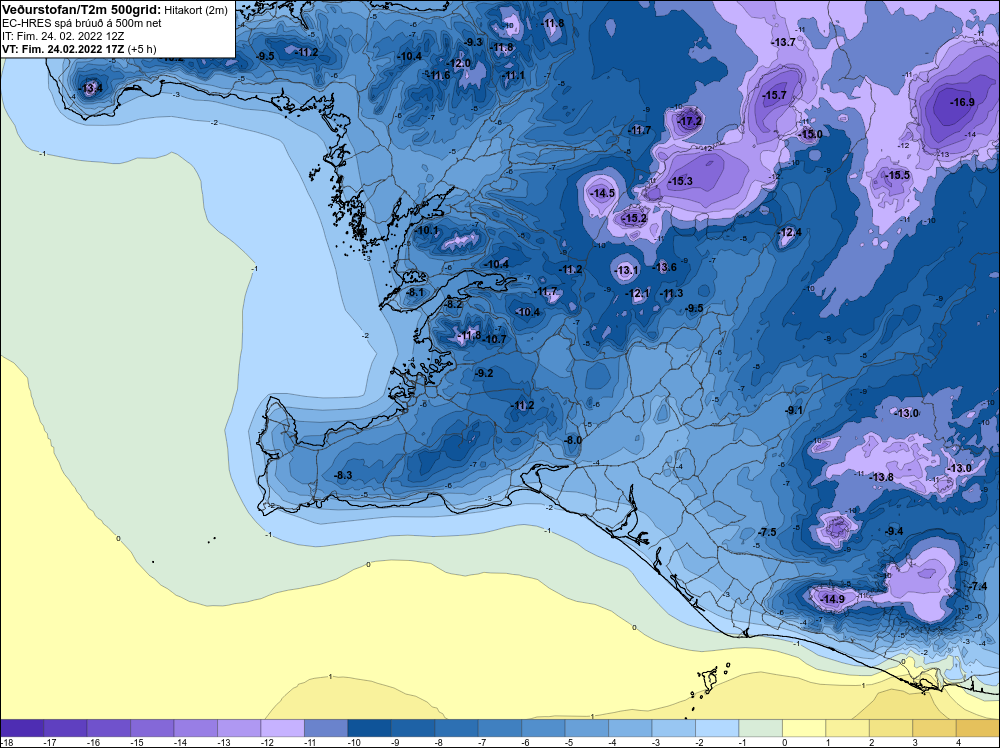This screenshot has width=1000, height=748.
Task: Click the -7.5 temperature label
Action: click(767, 532)
